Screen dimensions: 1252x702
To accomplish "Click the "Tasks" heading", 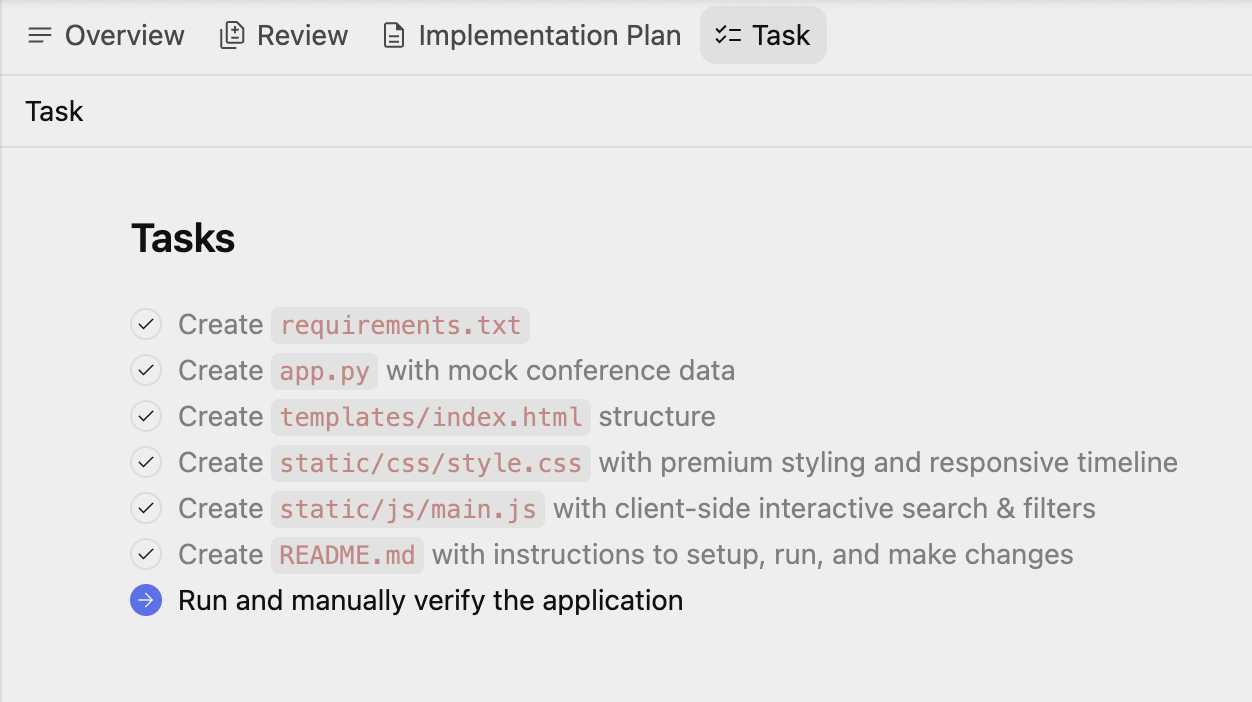I will (x=183, y=238).
